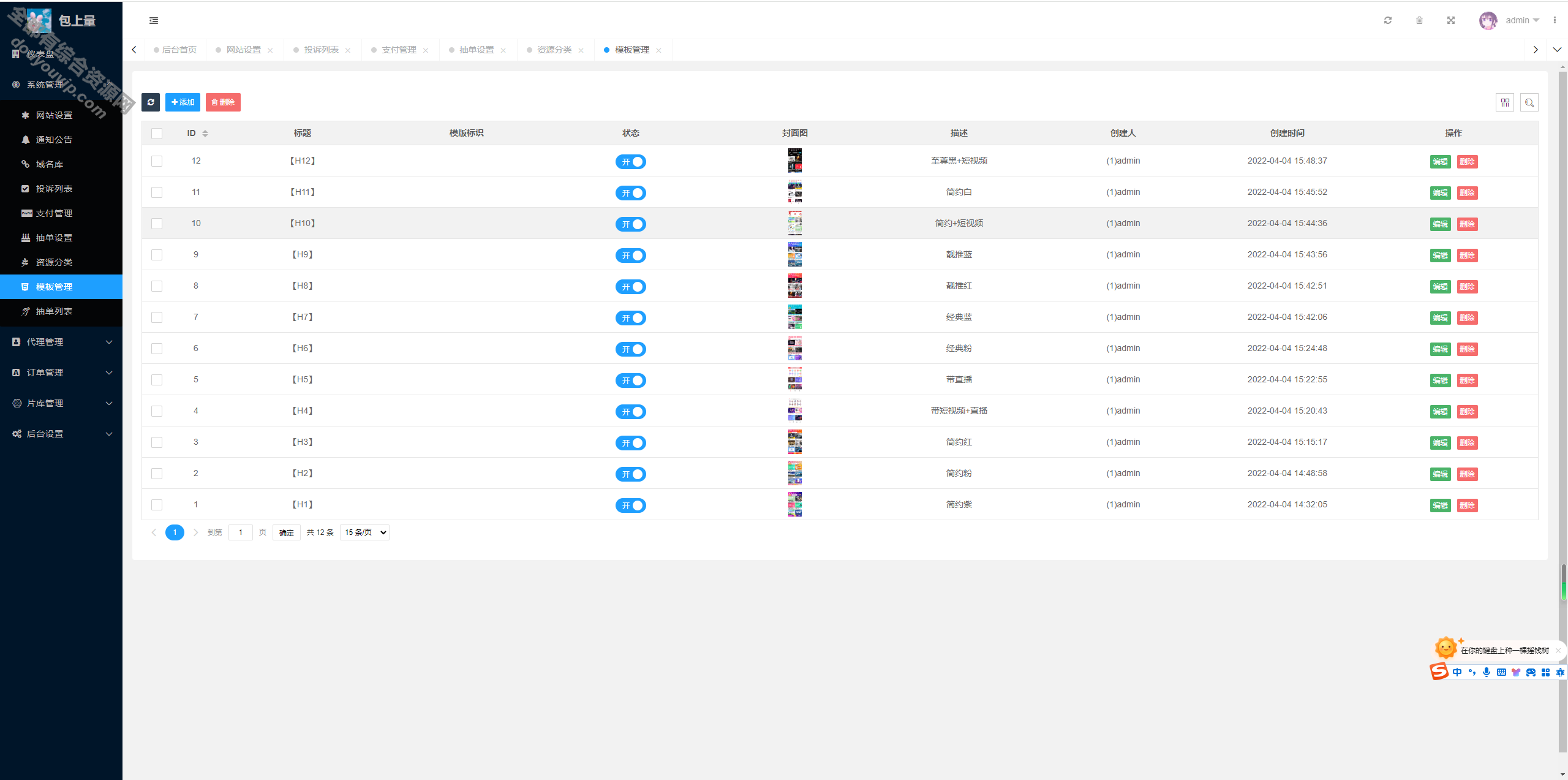This screenshot has height=780, width=1568.
Task: Toggle fullscreen with the expand icon
Action: click(x=1451, y=20)
